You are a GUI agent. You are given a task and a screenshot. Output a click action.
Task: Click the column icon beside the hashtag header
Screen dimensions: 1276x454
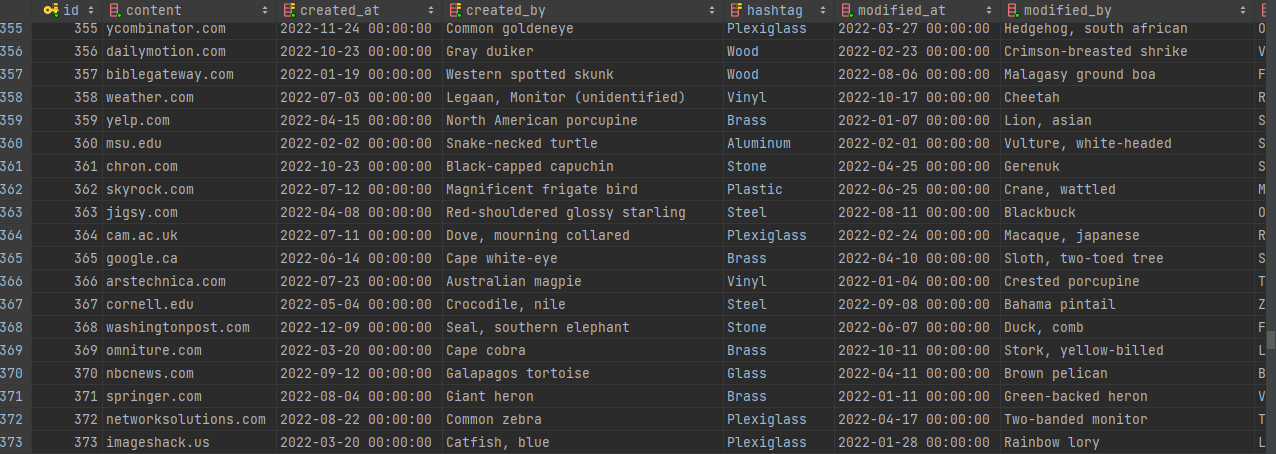(x=735, y=10)
